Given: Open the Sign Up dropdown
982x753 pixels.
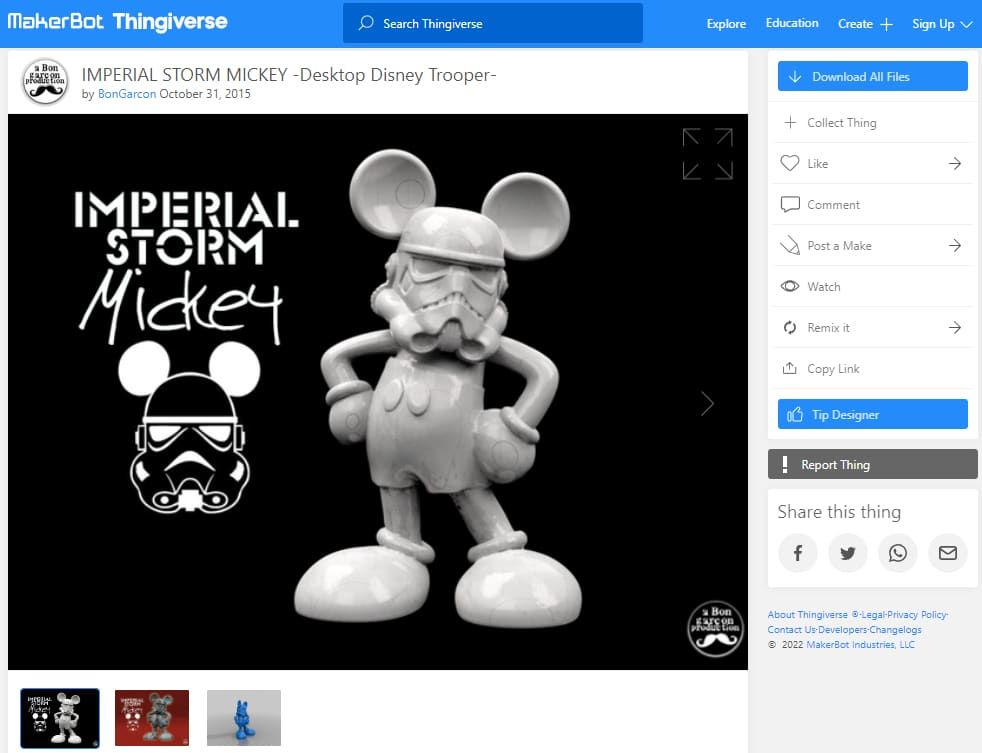Looking at the screenshot, I should (x=941, y=23).
